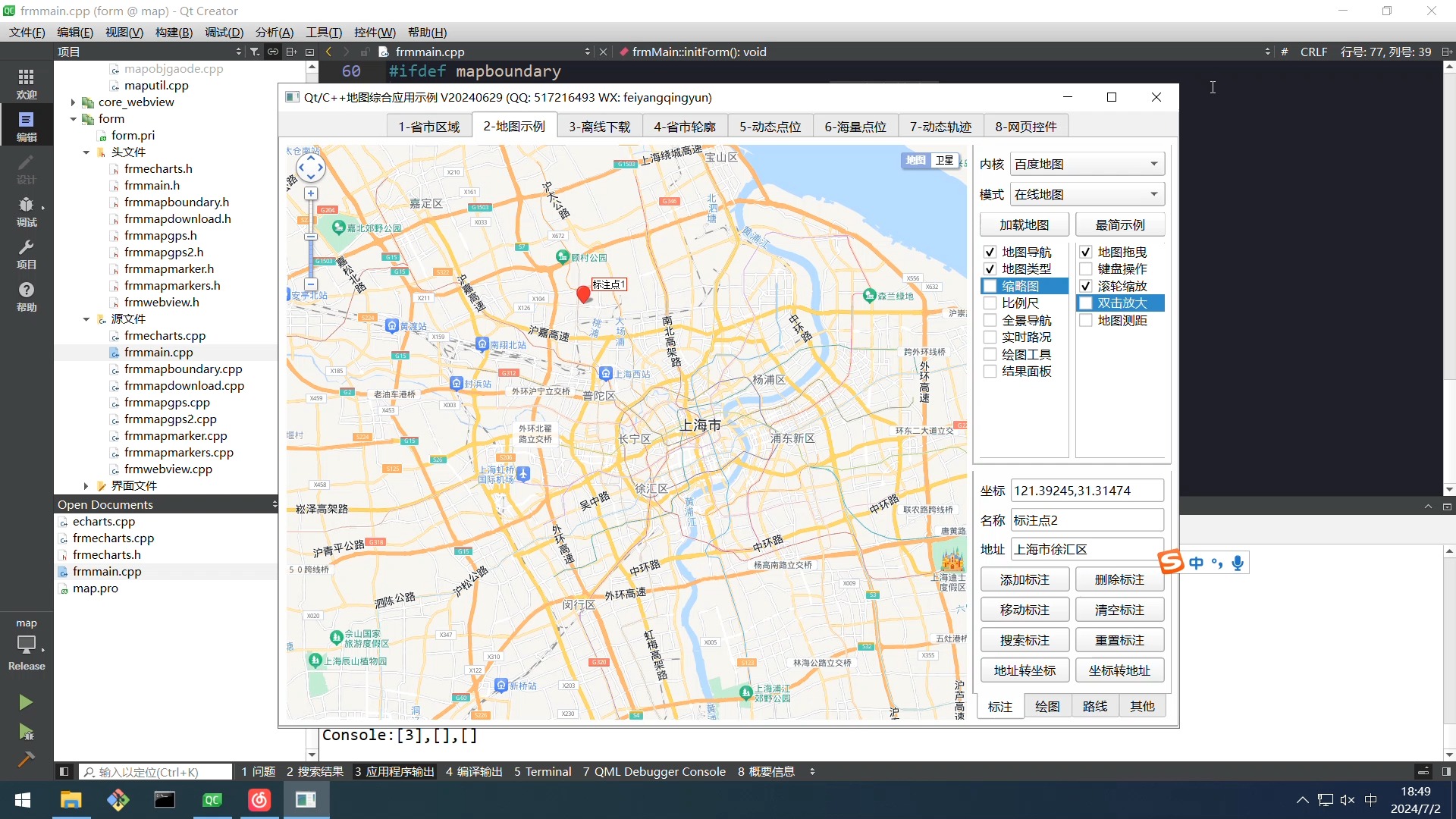1456x819 pixels.
Task: Click the map zoom level slider handle
Action: click(311, 237)
